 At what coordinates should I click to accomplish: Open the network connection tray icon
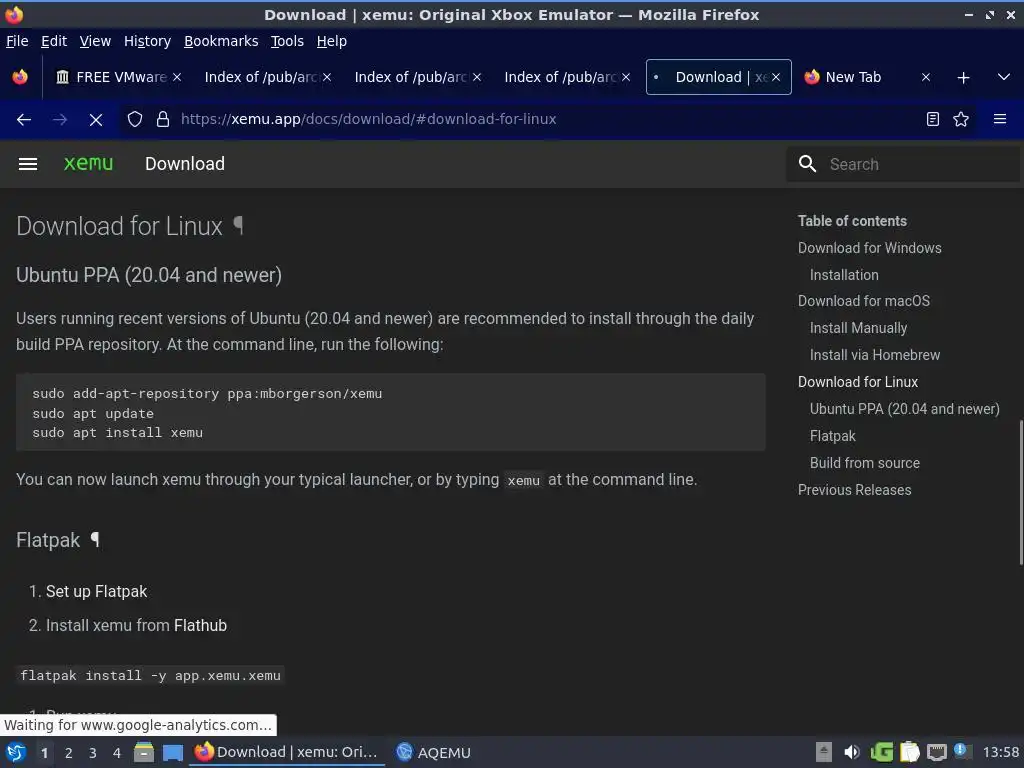click(x=936, y=753)
